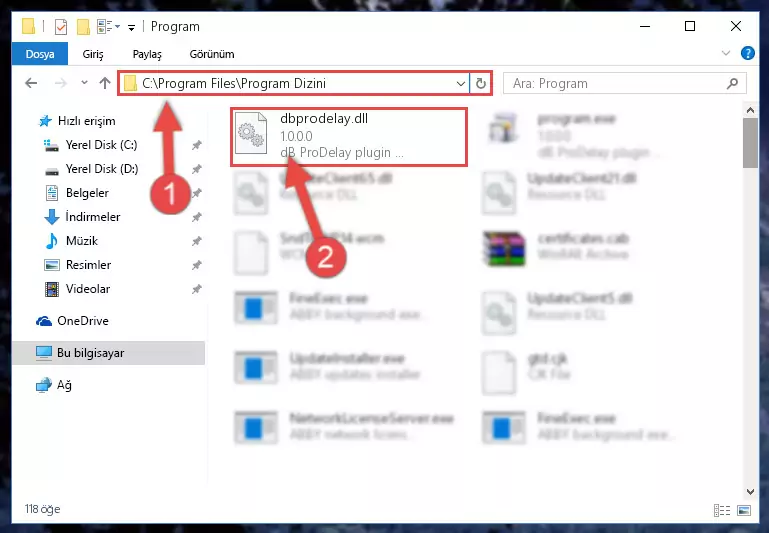Screen dimensions: 769x533
Task: Select the NetworkLicenseServer.exe file
Action: [x=345, y=427]
